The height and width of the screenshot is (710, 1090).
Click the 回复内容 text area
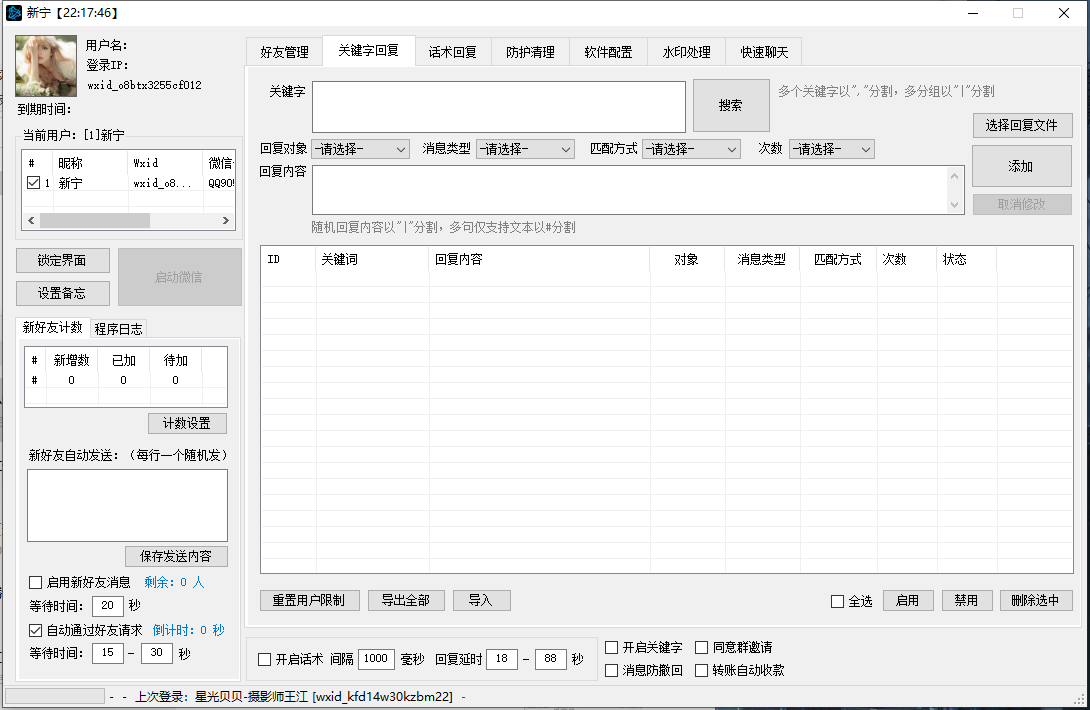[630, 190]
